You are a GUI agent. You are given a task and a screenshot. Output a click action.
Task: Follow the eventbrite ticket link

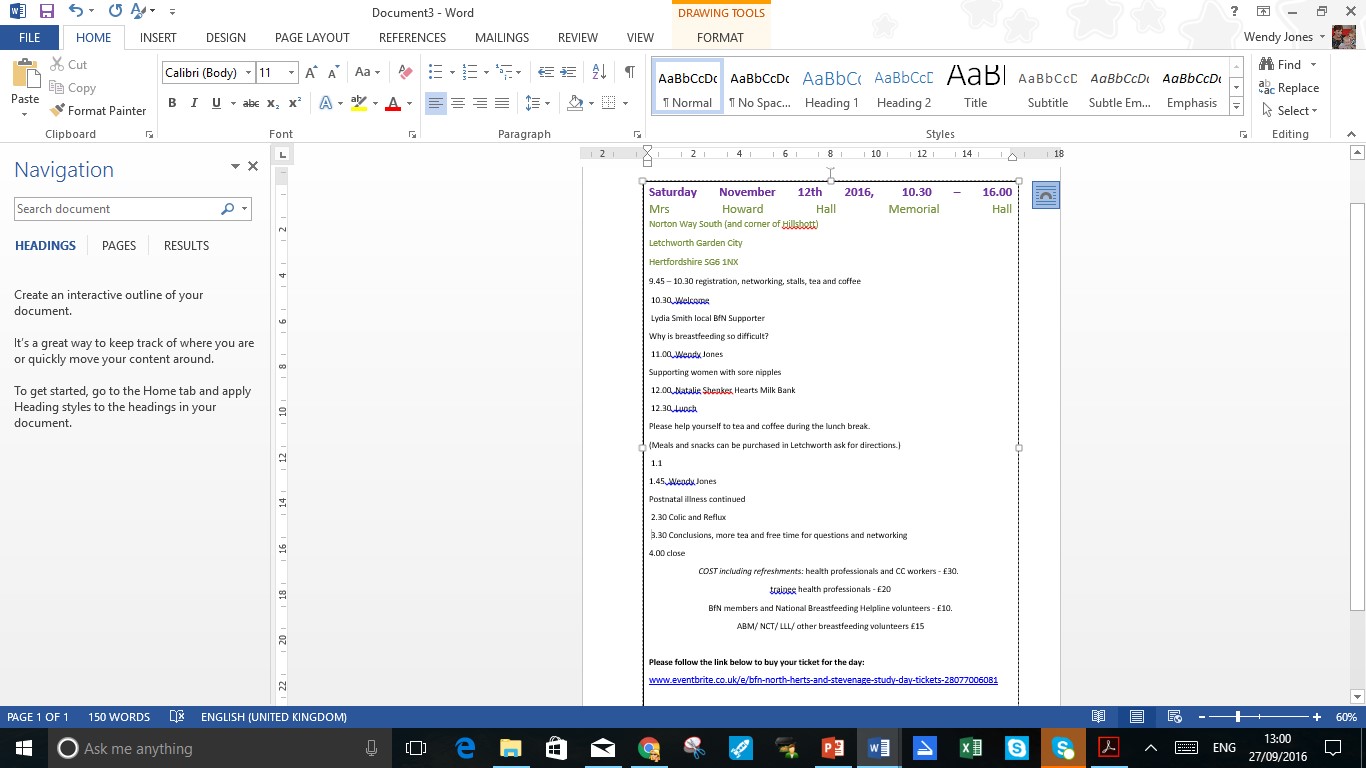tap(823, 680)
